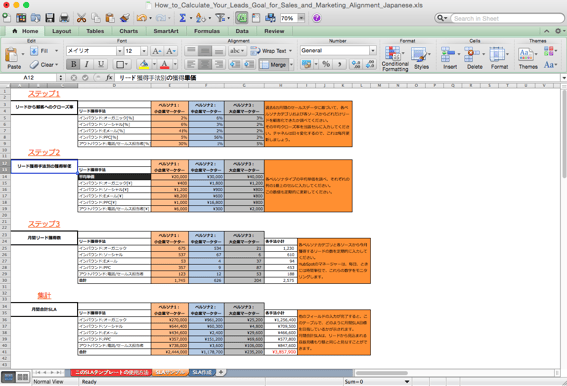Create a new workbook from the toolbar
Image resolution: width=567 pixels, height=386 pixels.
[x=6, y=18]
